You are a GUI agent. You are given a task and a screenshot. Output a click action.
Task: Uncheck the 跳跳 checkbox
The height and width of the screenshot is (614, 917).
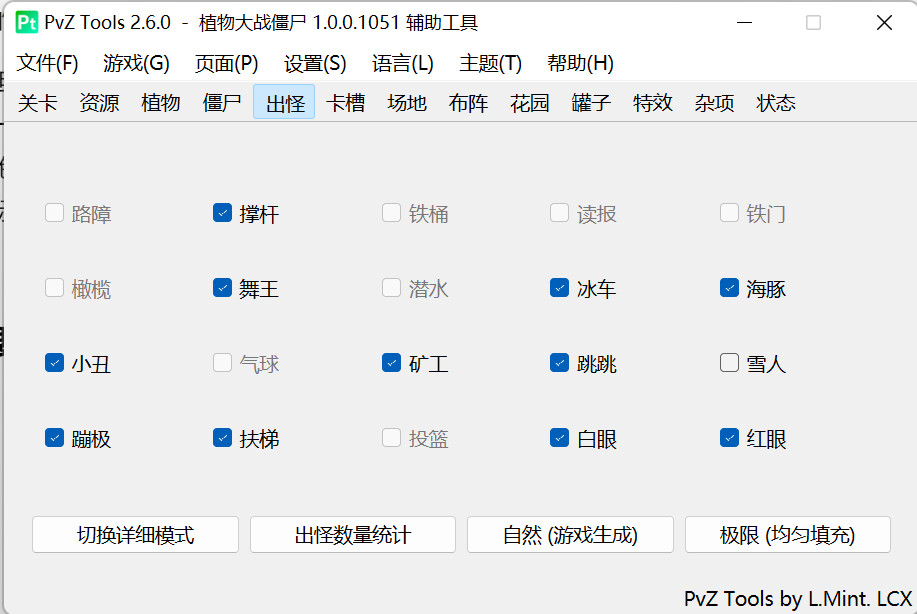click(x=560, y=363)
